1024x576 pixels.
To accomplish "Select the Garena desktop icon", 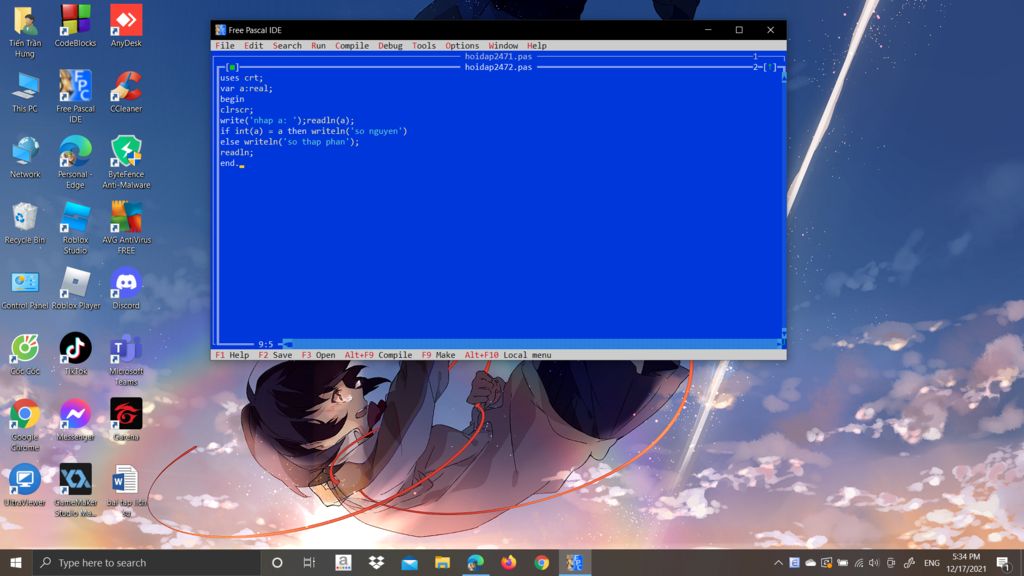I will pyautogui.click(x=126, y=420).
